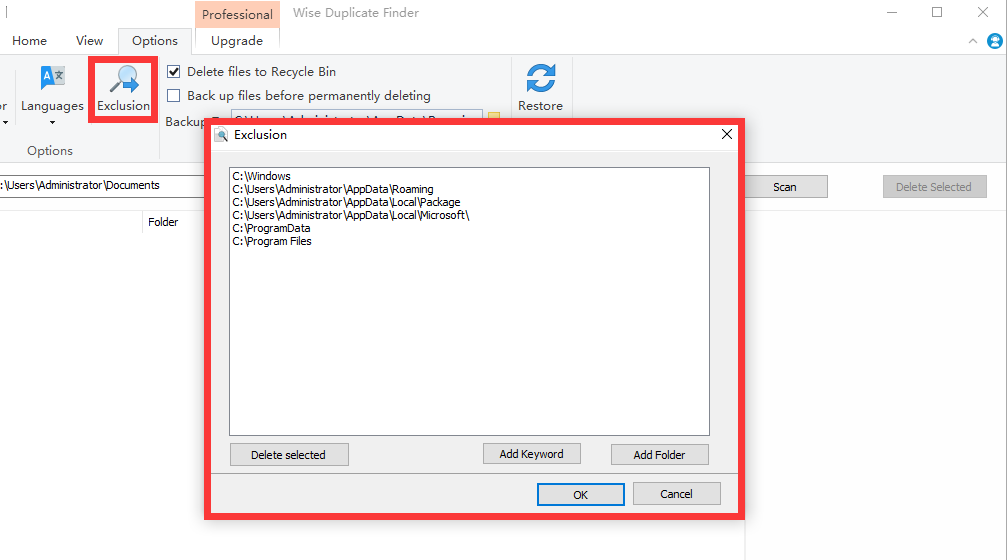Click the Professional label tab
Screen dimensions: 1007x560
pos(237,14)
